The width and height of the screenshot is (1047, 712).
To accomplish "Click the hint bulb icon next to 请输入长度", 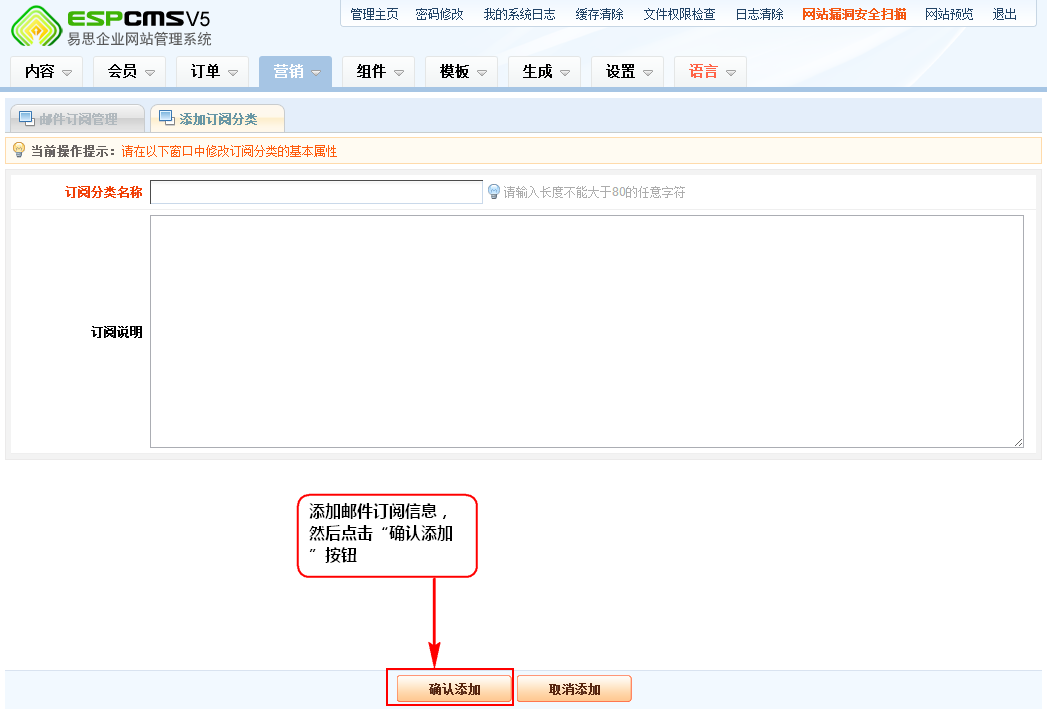I will [x=493, y=192].
